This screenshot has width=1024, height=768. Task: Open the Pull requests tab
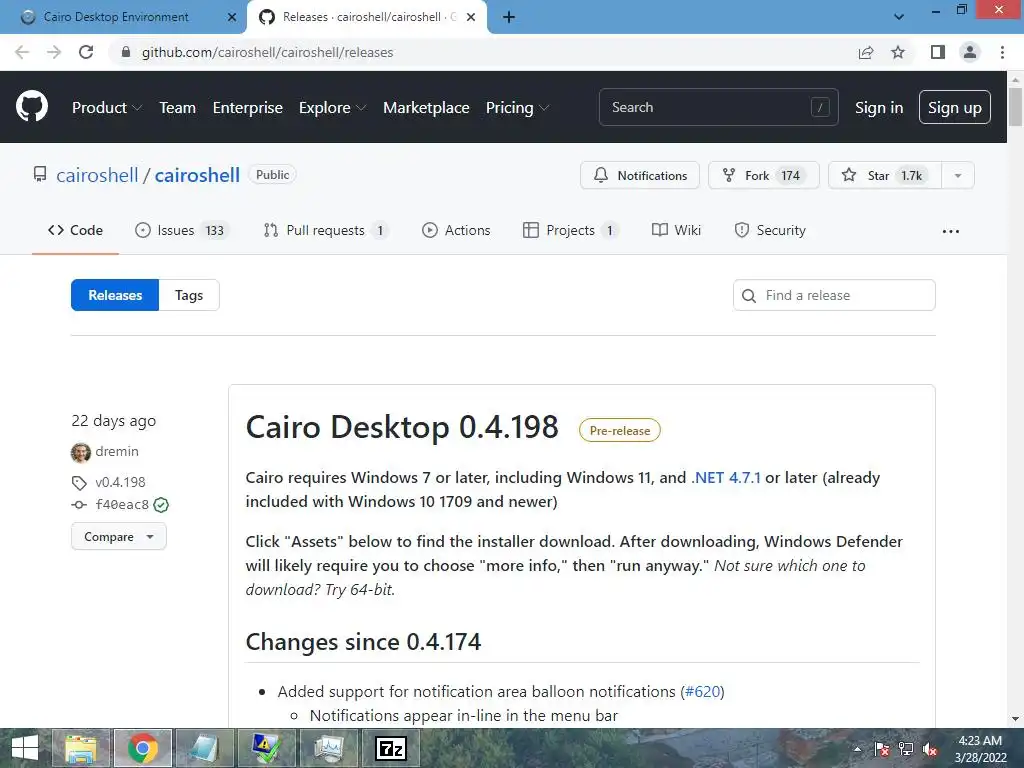pyautogui.click(x=326, y=231)
